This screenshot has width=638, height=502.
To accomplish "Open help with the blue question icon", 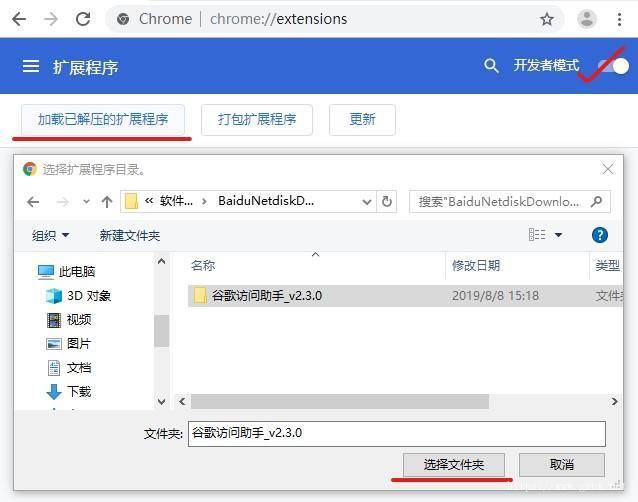I will click(600, 235).
